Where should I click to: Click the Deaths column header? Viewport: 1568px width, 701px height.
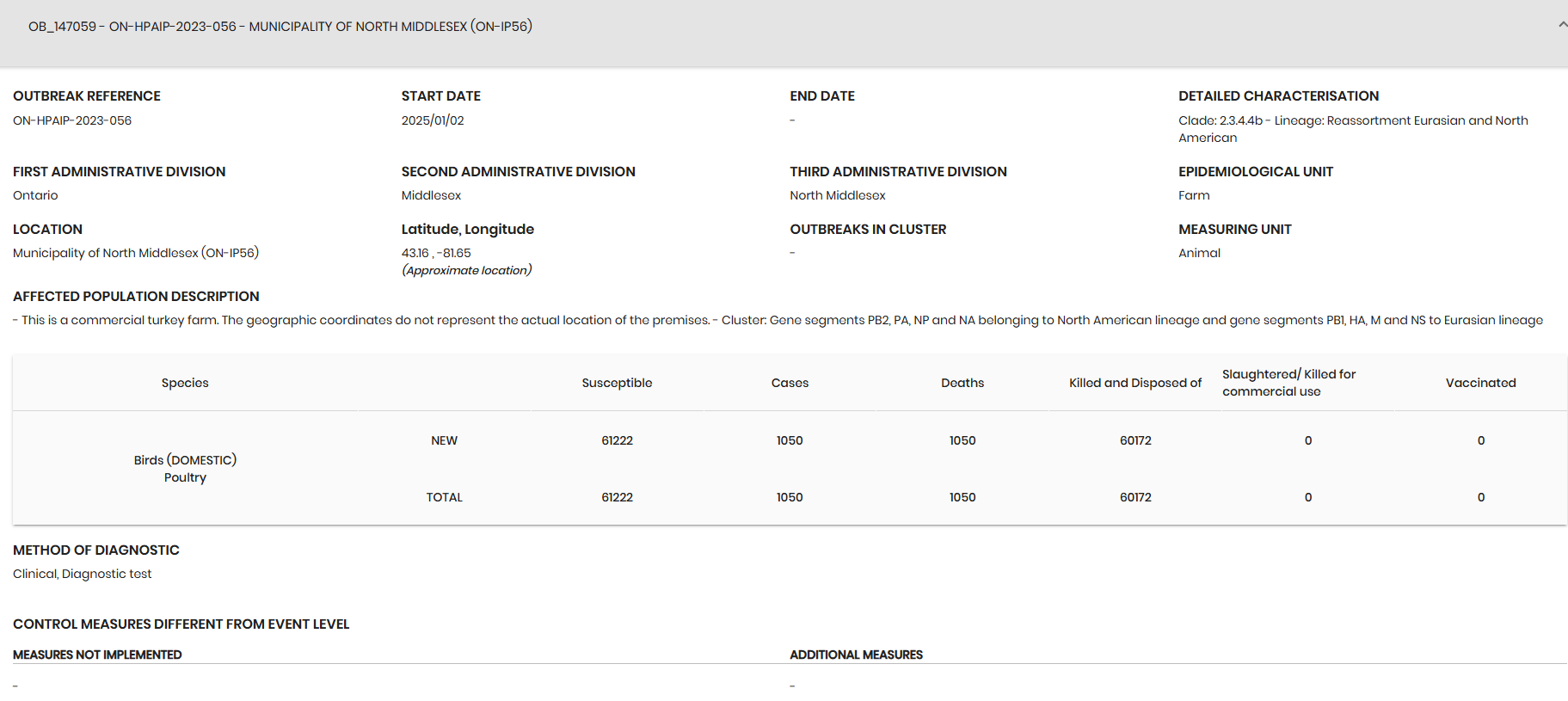[962, 383]
